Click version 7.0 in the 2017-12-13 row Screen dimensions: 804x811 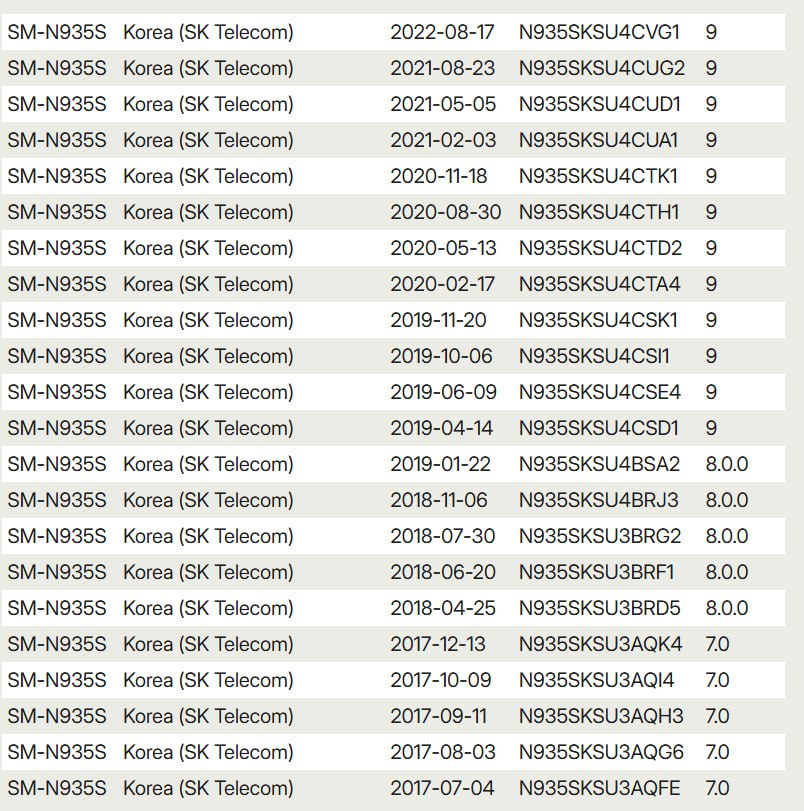(717, 644)
